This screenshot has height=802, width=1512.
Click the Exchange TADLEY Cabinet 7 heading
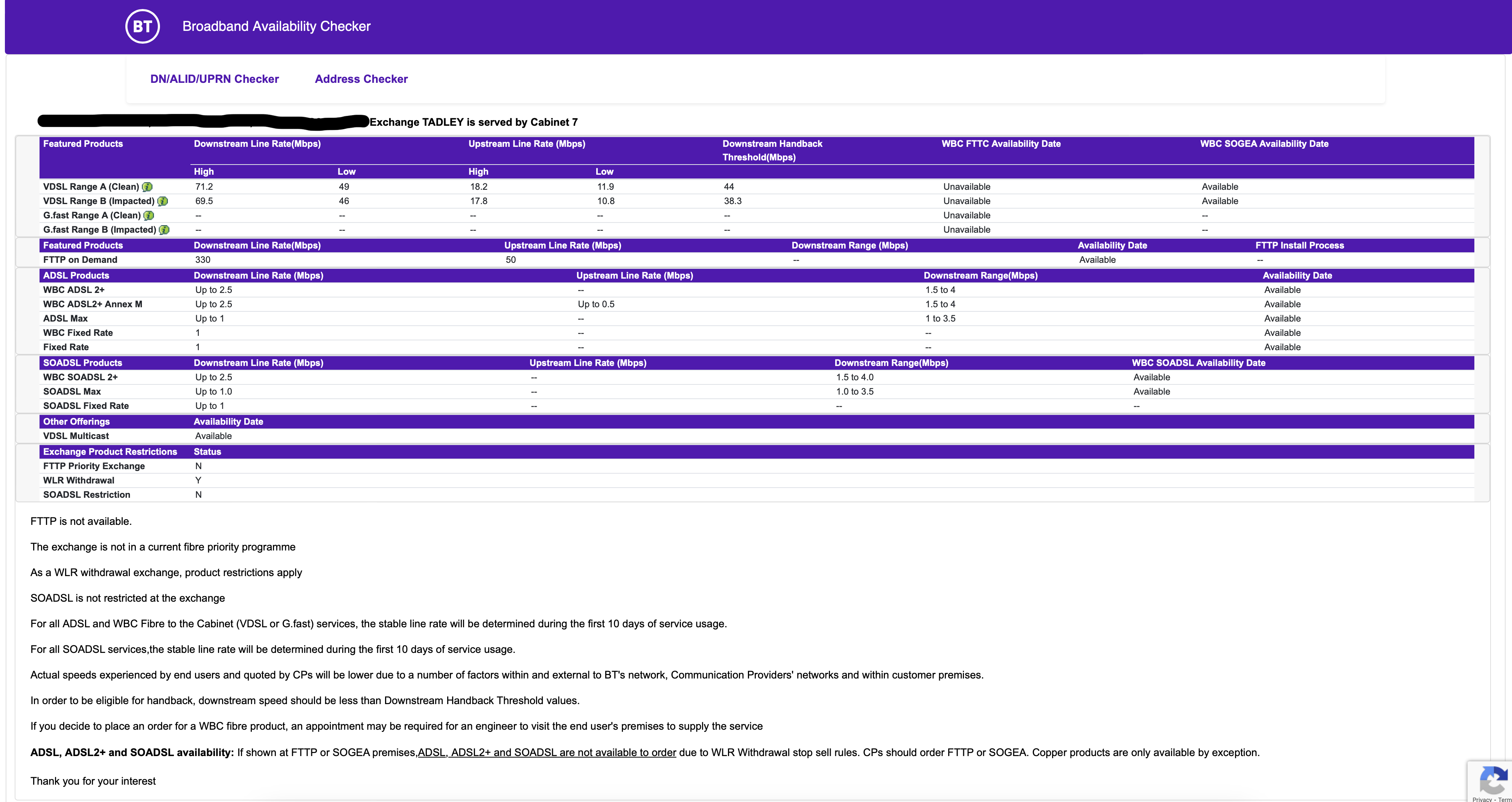[x=473, y=122]
